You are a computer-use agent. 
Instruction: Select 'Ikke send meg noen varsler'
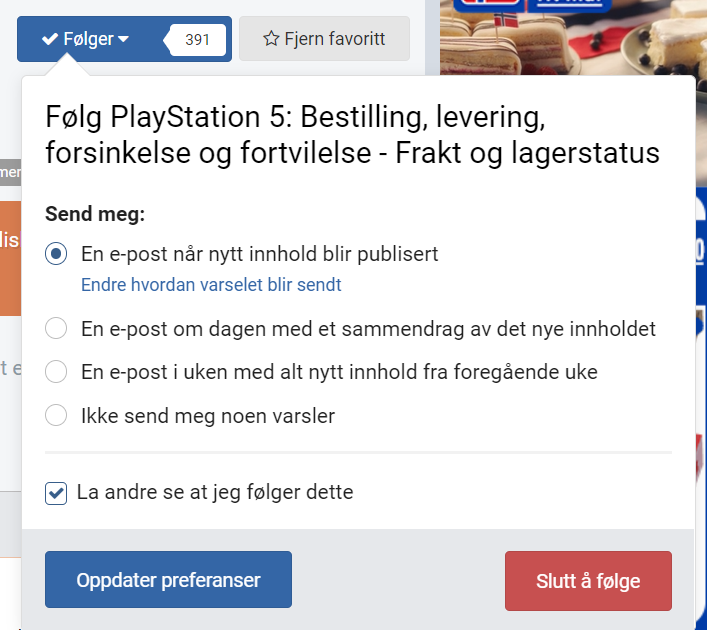pos(57,415)
